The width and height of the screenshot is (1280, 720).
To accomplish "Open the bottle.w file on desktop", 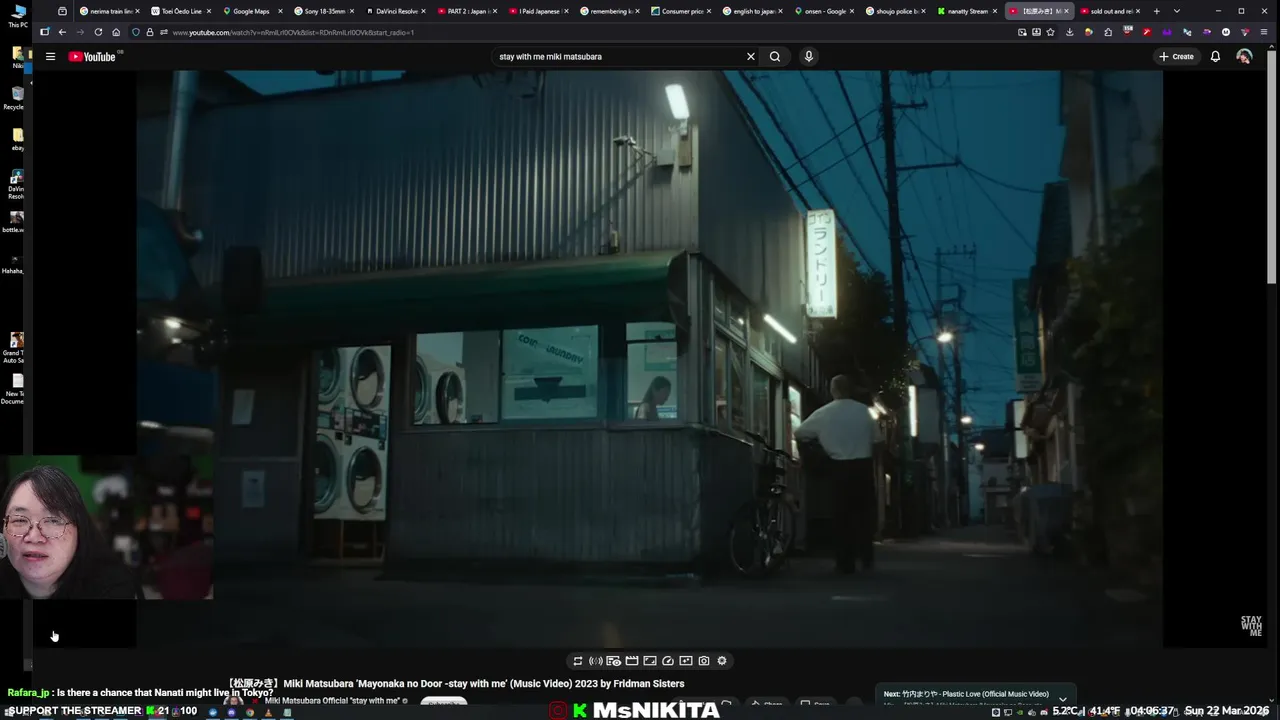I will [x=16, y=221].
